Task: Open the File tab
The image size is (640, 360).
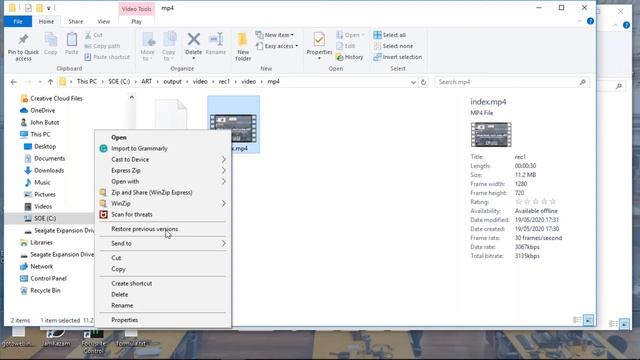Action: [x=18, y=21]
